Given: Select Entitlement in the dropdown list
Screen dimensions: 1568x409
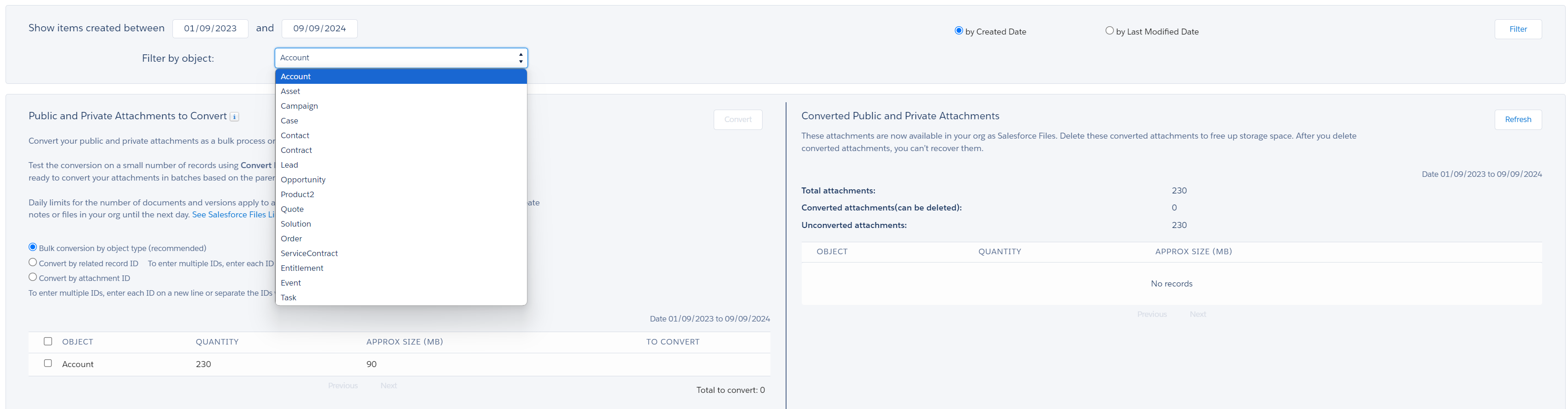Looking at the screenshot, I should (x=401, y=268).
